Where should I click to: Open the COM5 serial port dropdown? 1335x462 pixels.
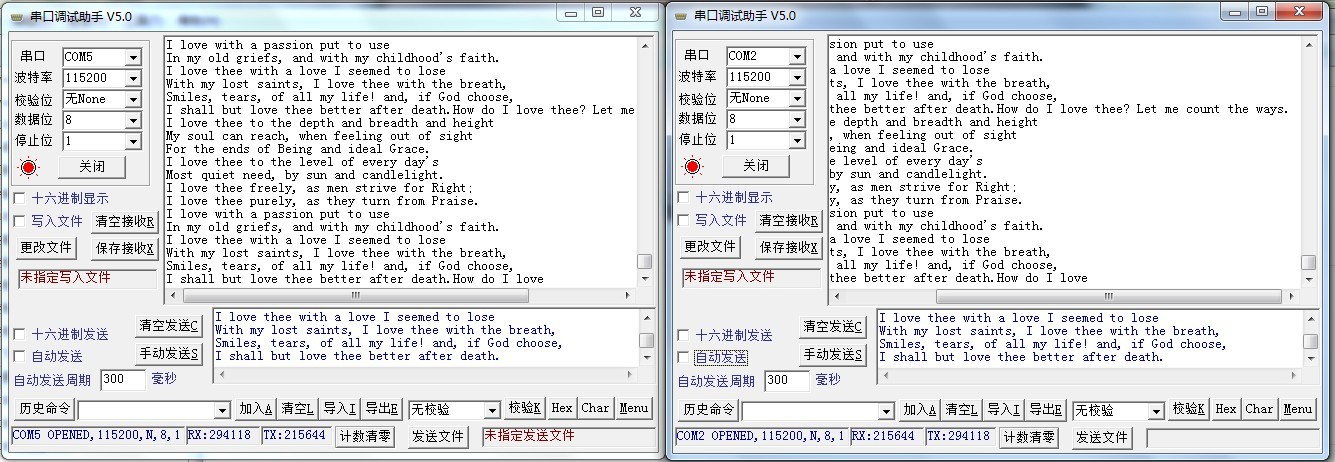pyautogui.click(x=133, y=57)
